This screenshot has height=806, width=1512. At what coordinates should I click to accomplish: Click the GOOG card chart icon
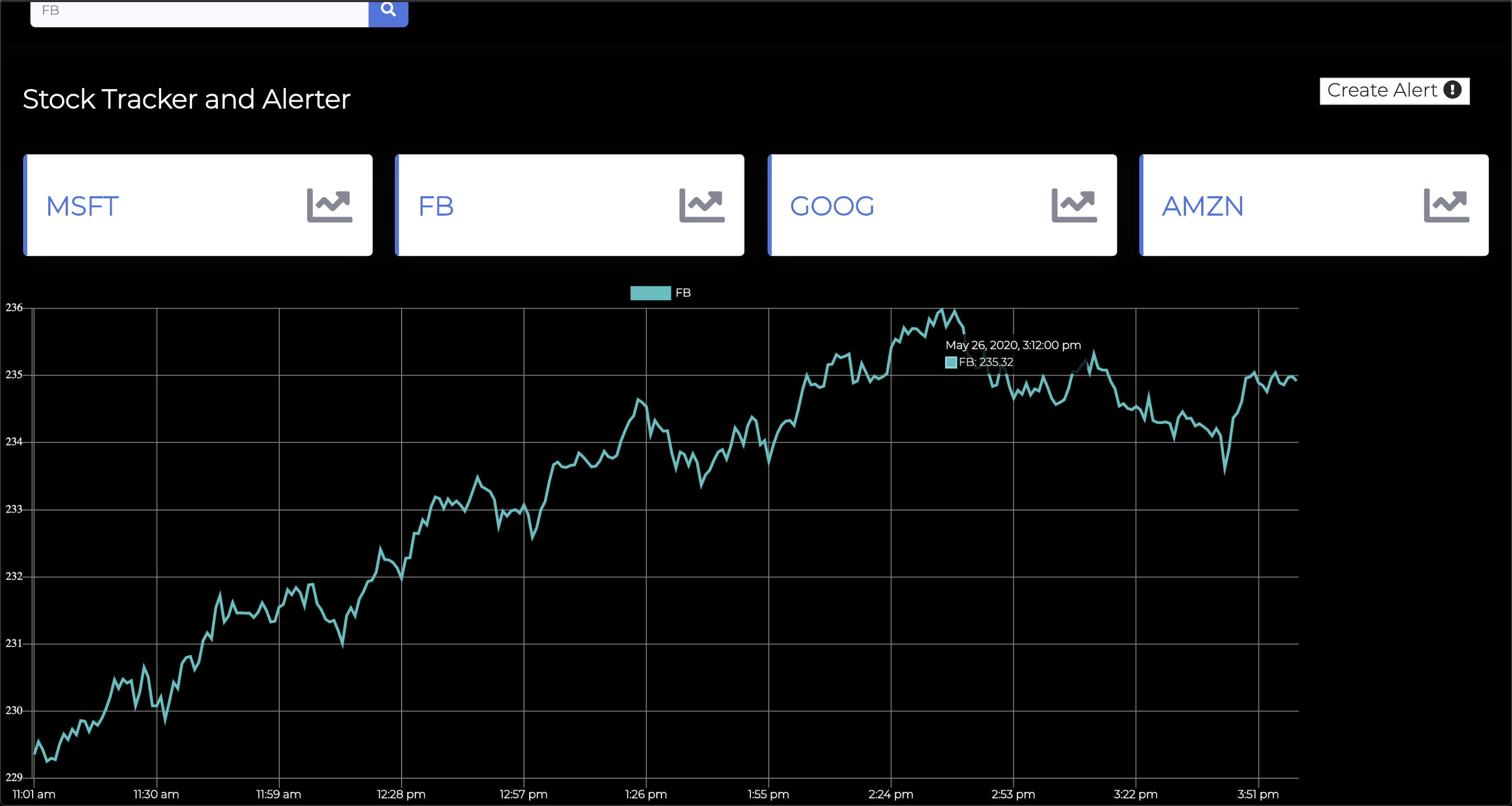1074,205
